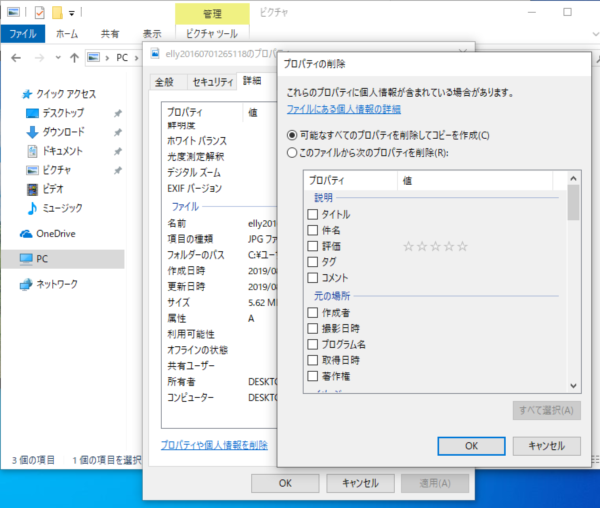Check the 作成者 property checkbox
Screen dimensions: 600x508
pos(313,313)
